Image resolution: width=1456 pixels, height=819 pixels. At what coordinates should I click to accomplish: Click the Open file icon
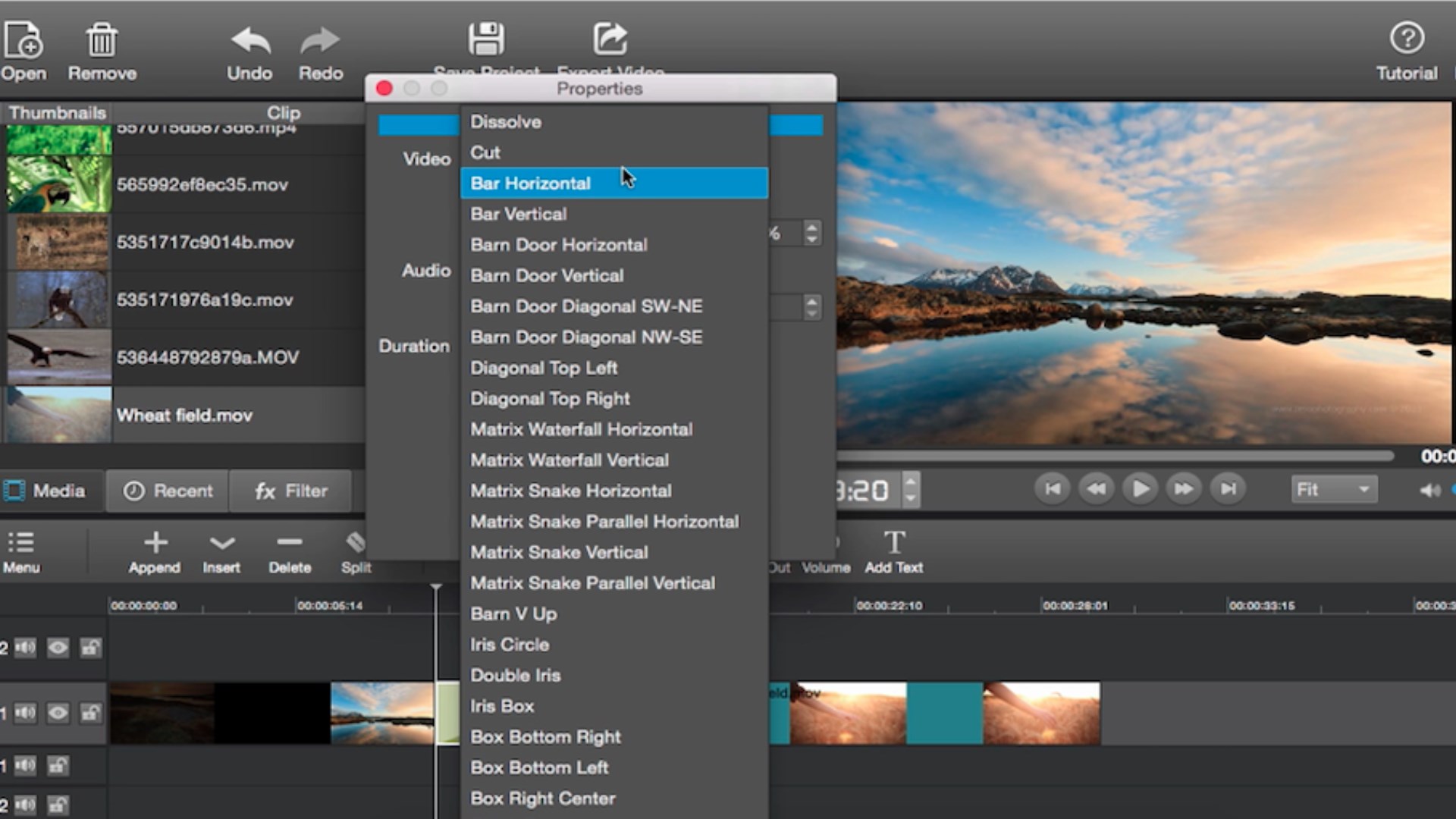(x=23, y=40)
